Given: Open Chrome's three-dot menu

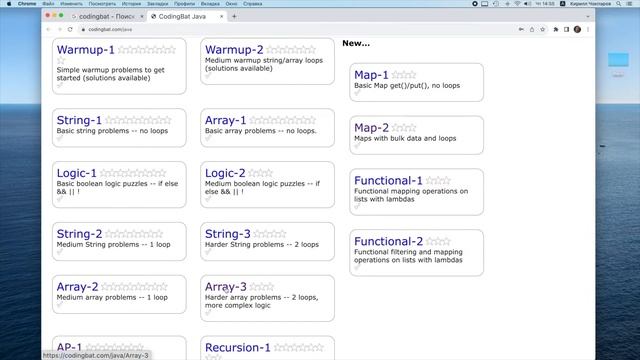Looking at the screenshot, I should (588, 29).
